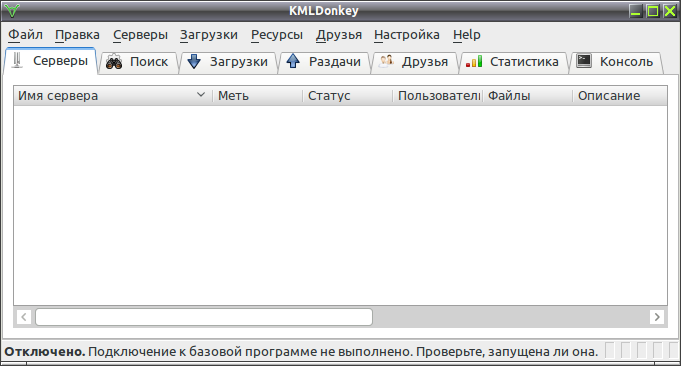This screenshot has width=681, height=366.
Task: Click the horizontal scrollbar right arrow
Action: 657,317
